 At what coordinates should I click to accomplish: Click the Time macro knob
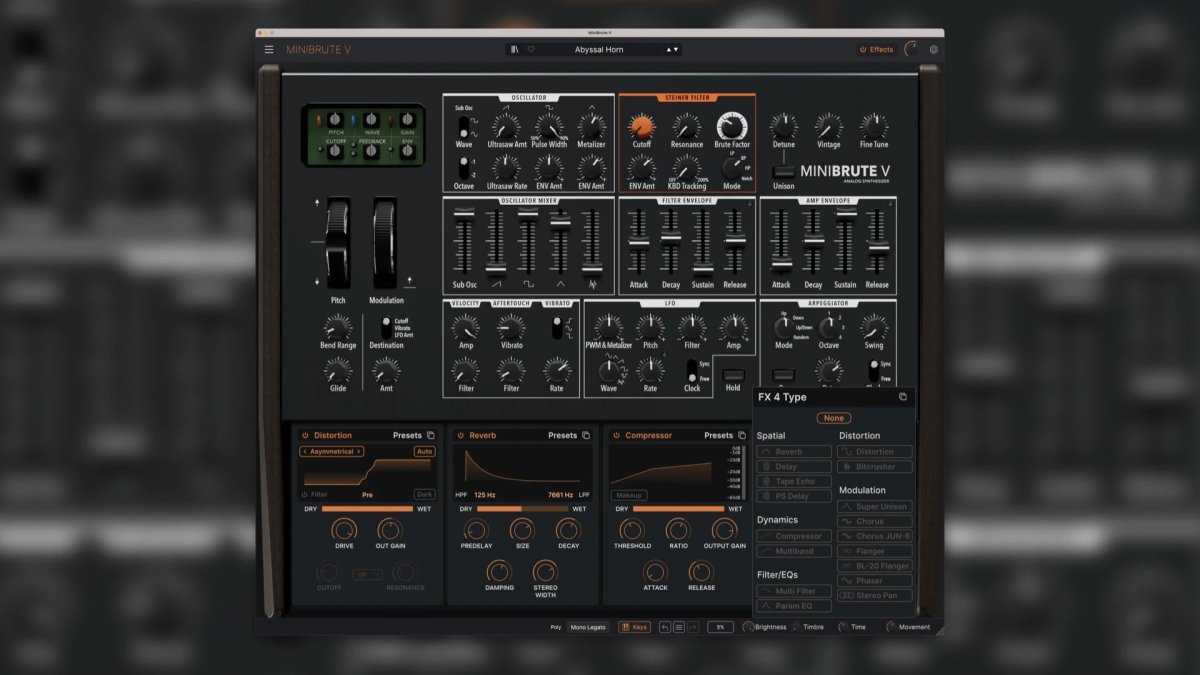click(843, 627)
